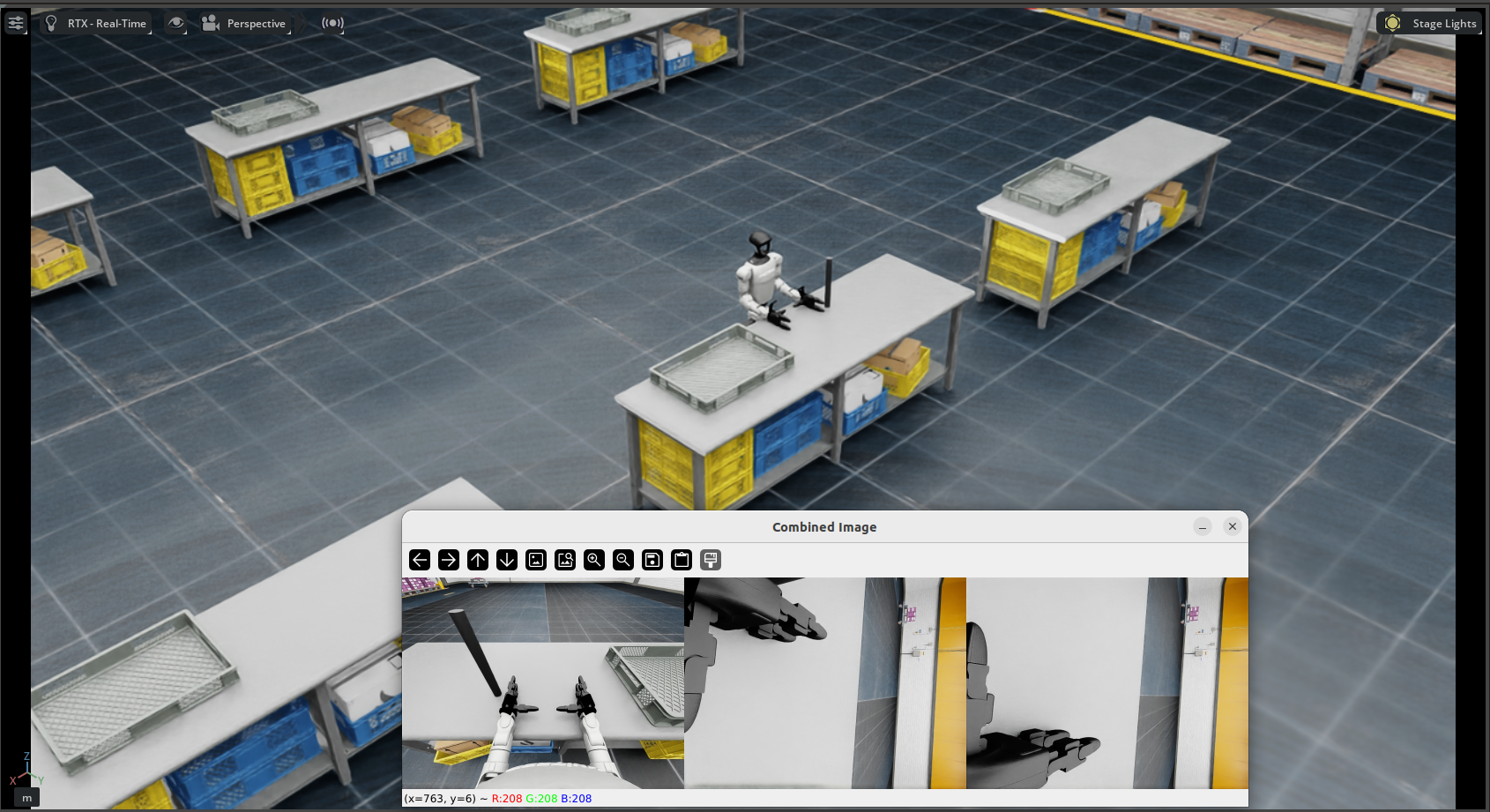
Task: Click the original-size image icon
Action: coord(536,560)
